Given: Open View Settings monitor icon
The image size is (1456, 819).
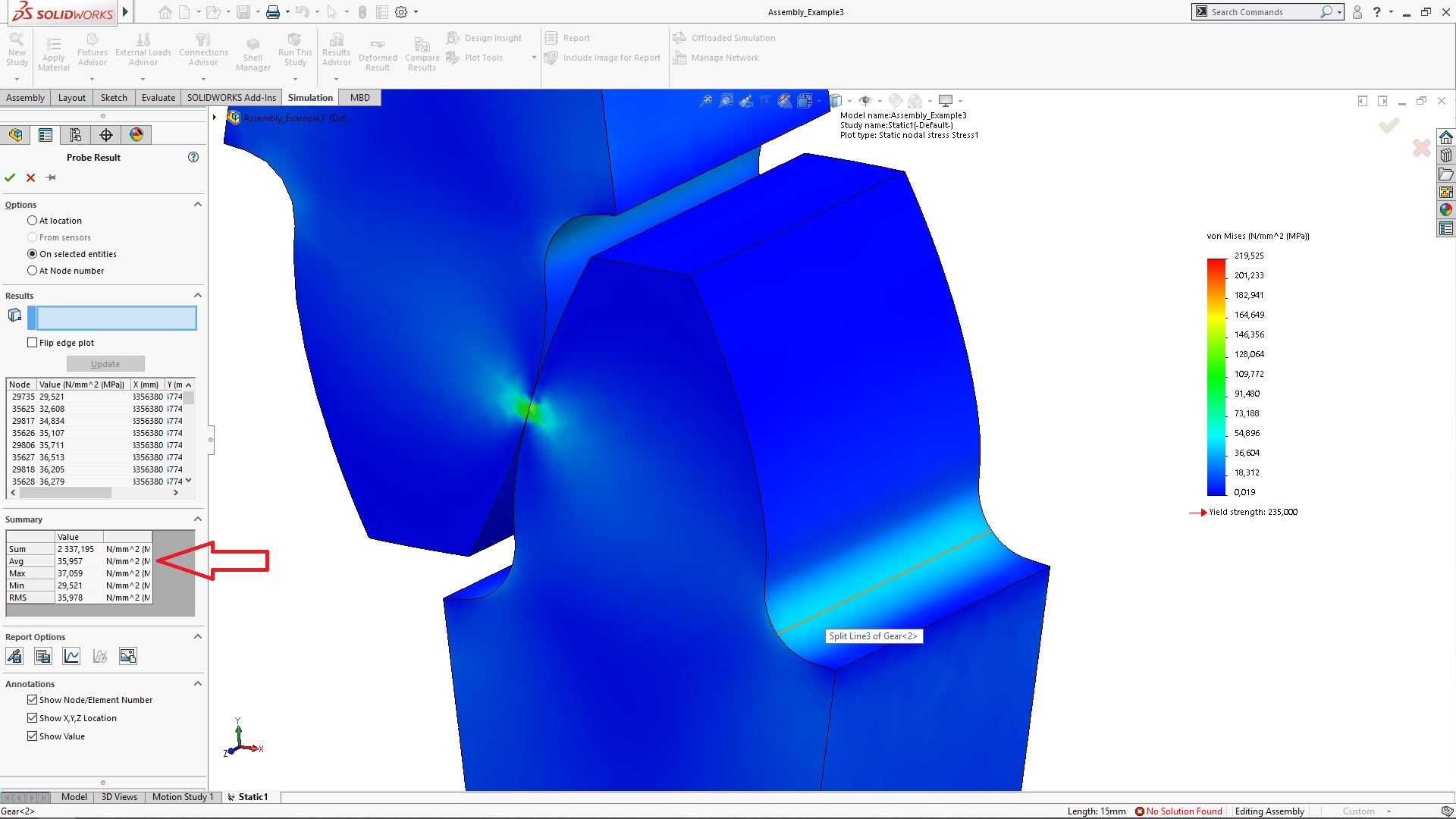Looking at the screenshot, I should tap(946, 101).
